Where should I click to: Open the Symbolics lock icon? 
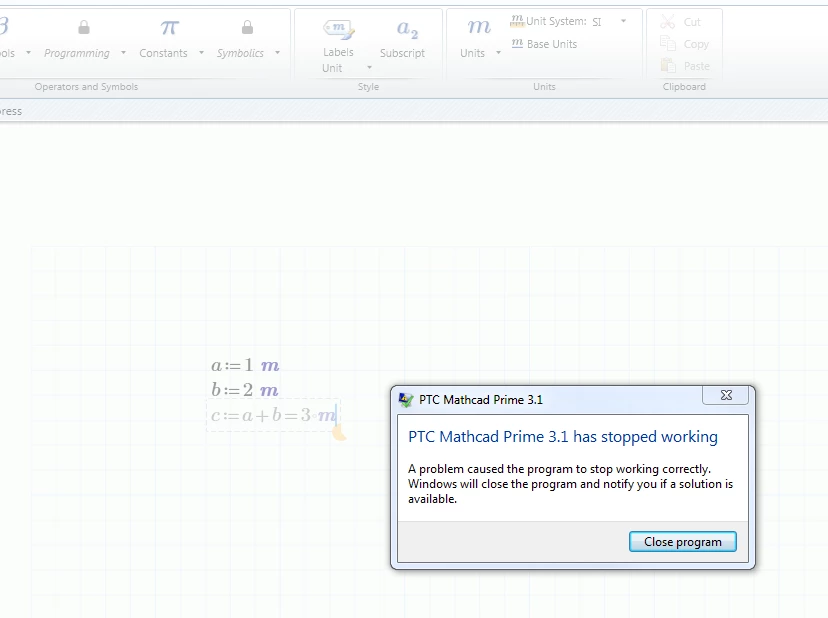click(247, 27)
